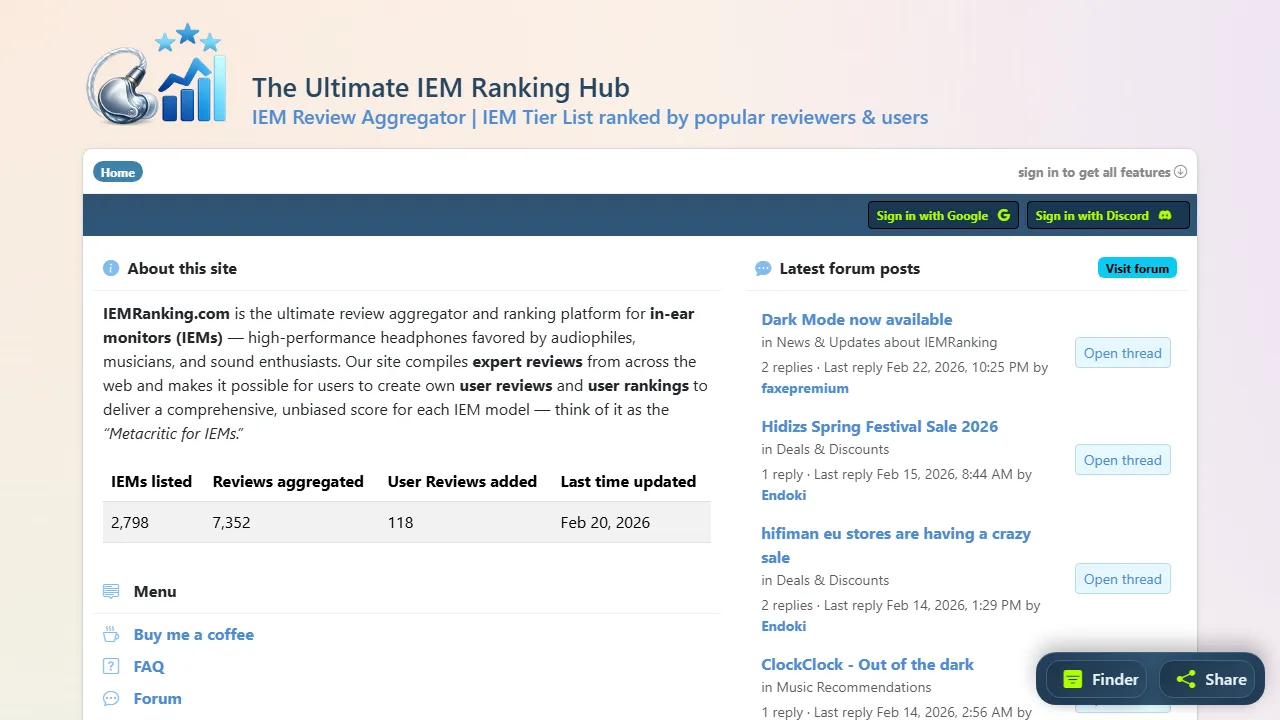Click the Buy me a coffee link
Viewport: 1280px width, 720px height.
tap(193, 634)
